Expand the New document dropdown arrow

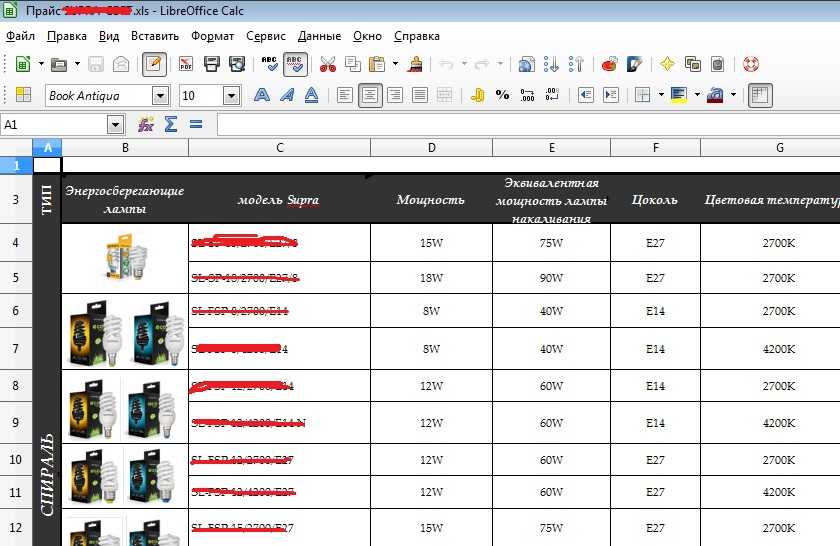(41, 64)
